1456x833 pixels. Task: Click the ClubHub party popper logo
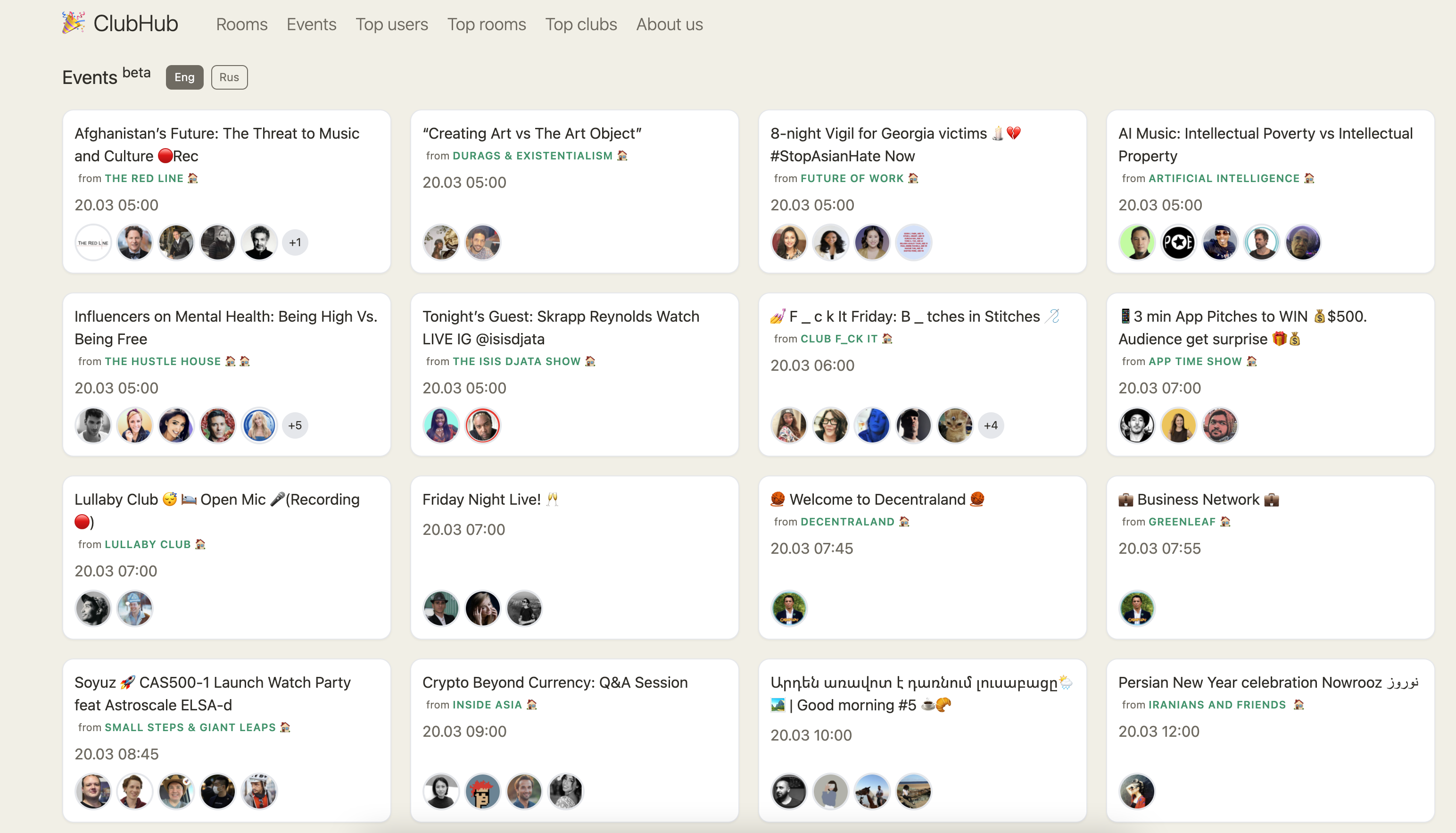tap(74, 23)
